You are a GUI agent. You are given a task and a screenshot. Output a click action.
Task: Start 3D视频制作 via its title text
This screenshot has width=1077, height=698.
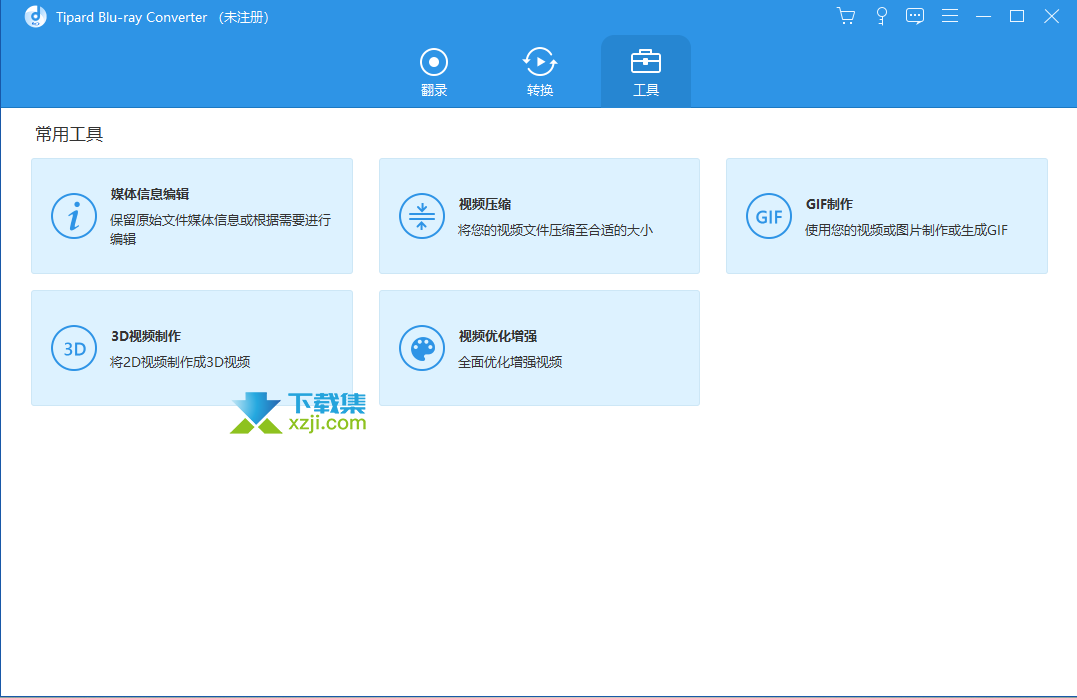pos(146,336)
